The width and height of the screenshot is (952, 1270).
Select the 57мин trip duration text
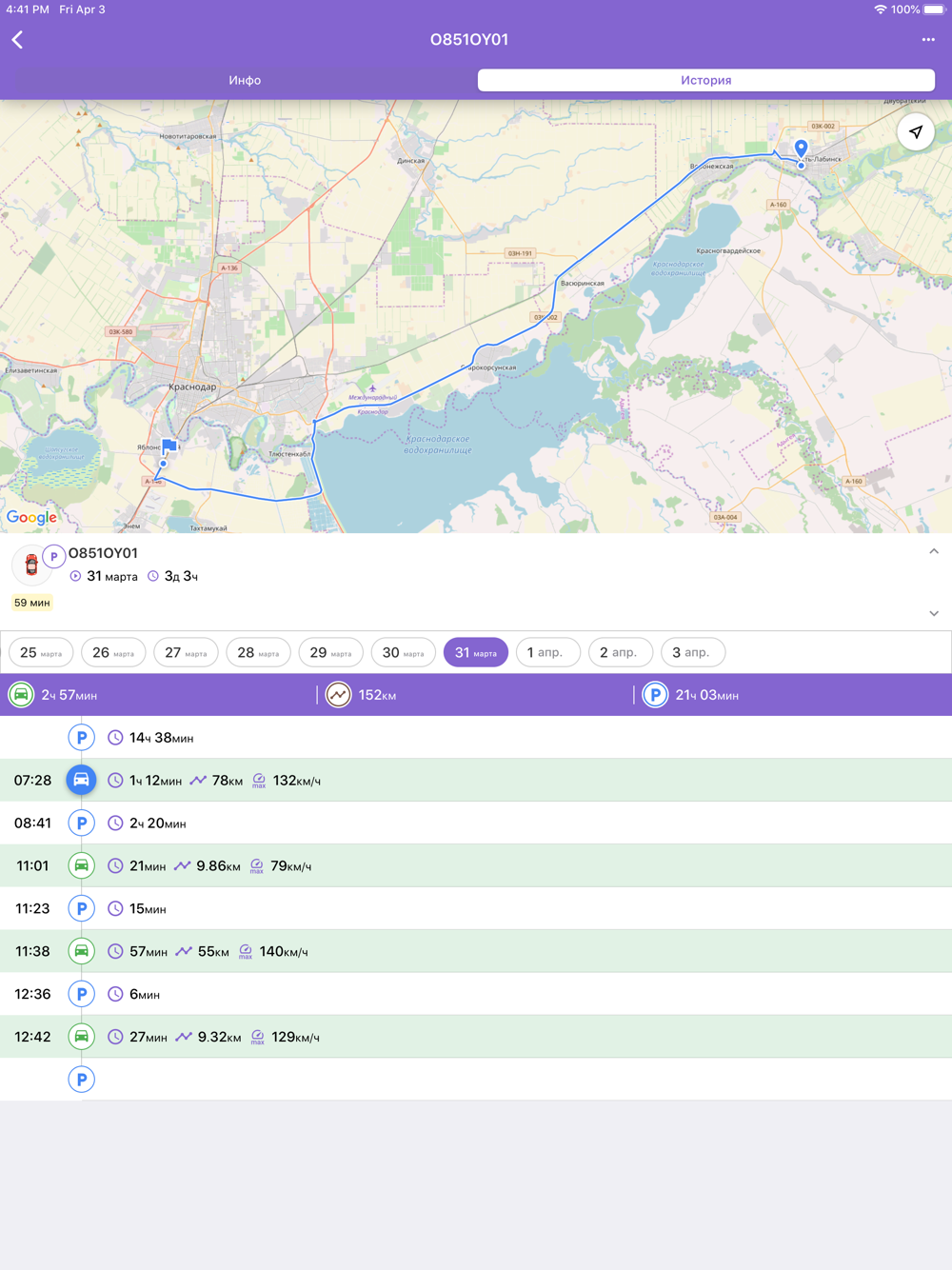pyautogui.click(x=149, y=952)
